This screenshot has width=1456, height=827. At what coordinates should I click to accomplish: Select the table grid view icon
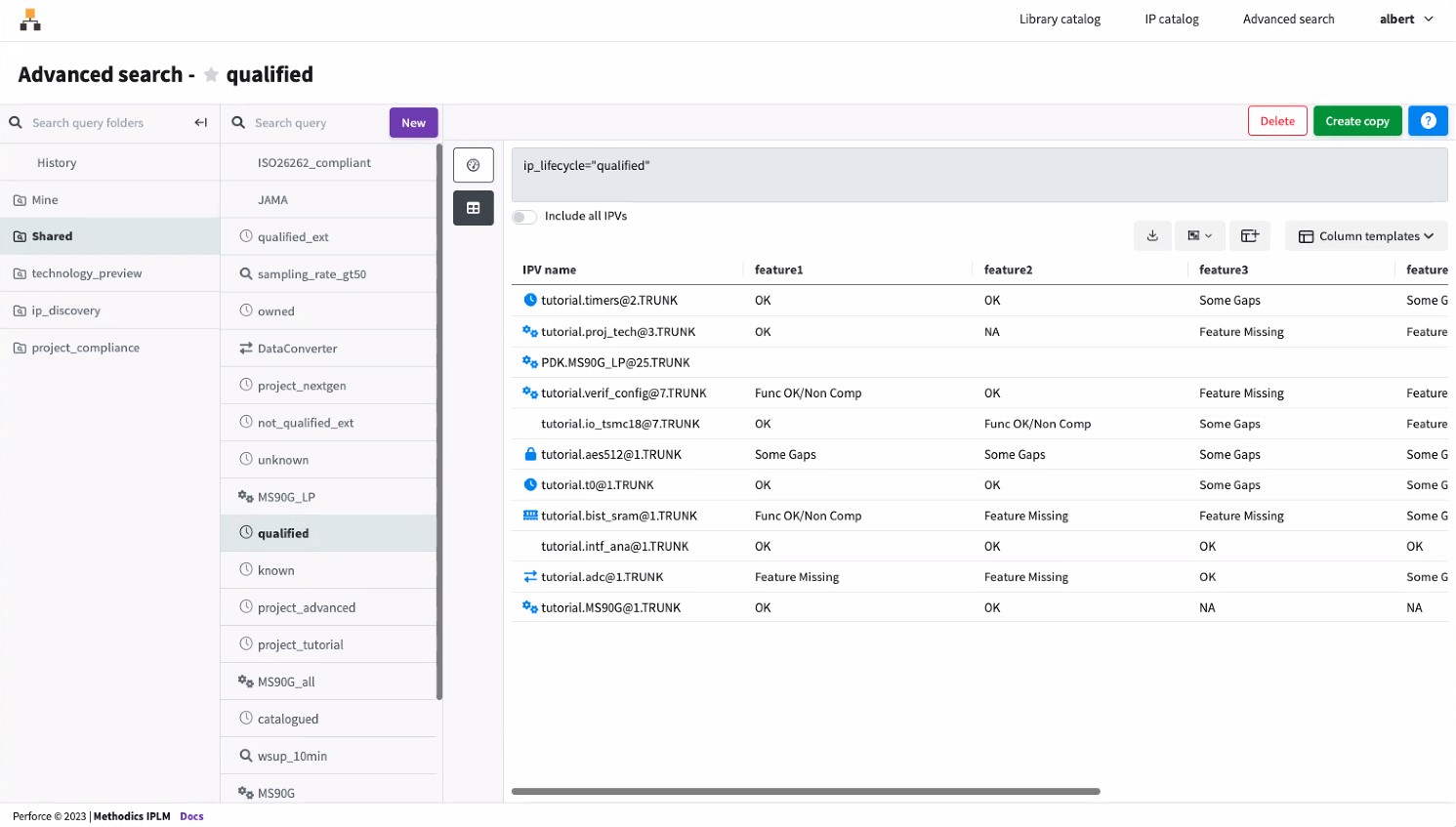(474, 208)
